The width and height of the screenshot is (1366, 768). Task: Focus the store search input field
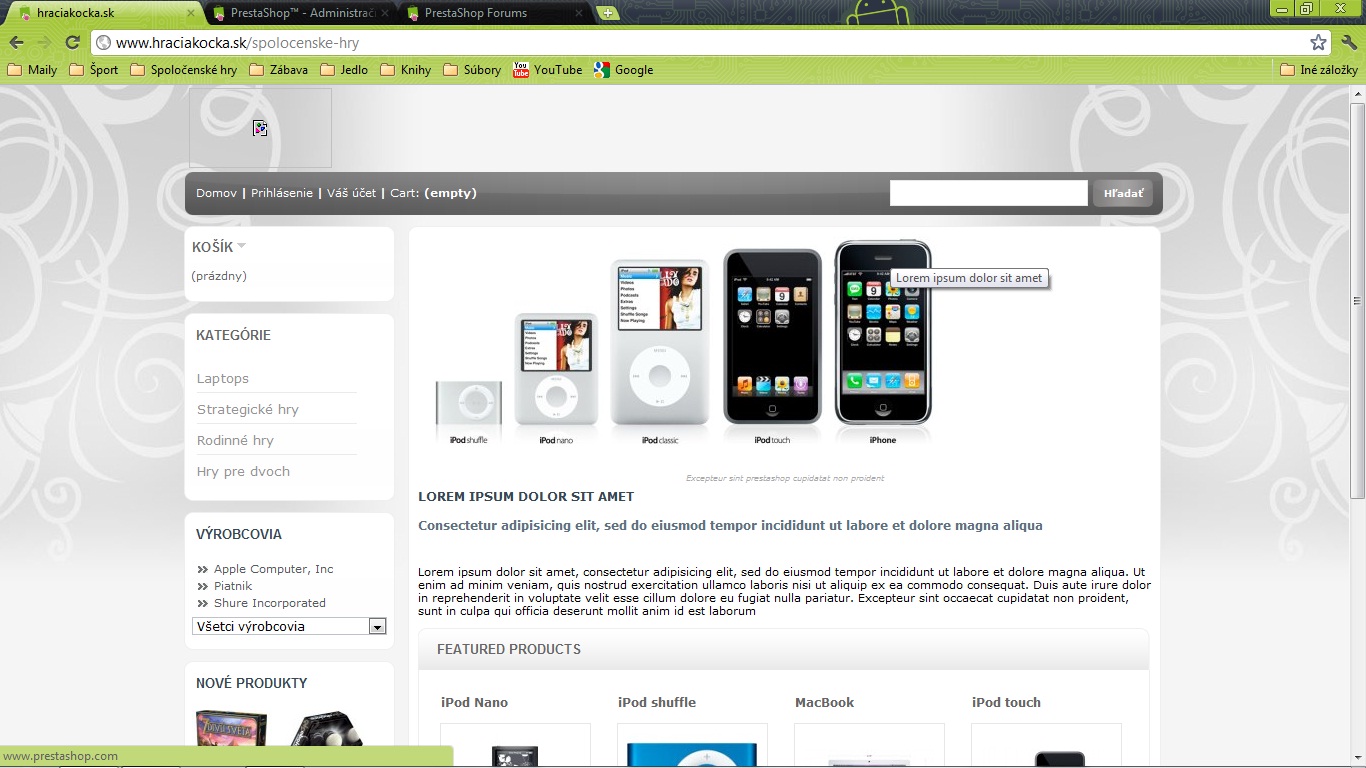click(988, 193)
